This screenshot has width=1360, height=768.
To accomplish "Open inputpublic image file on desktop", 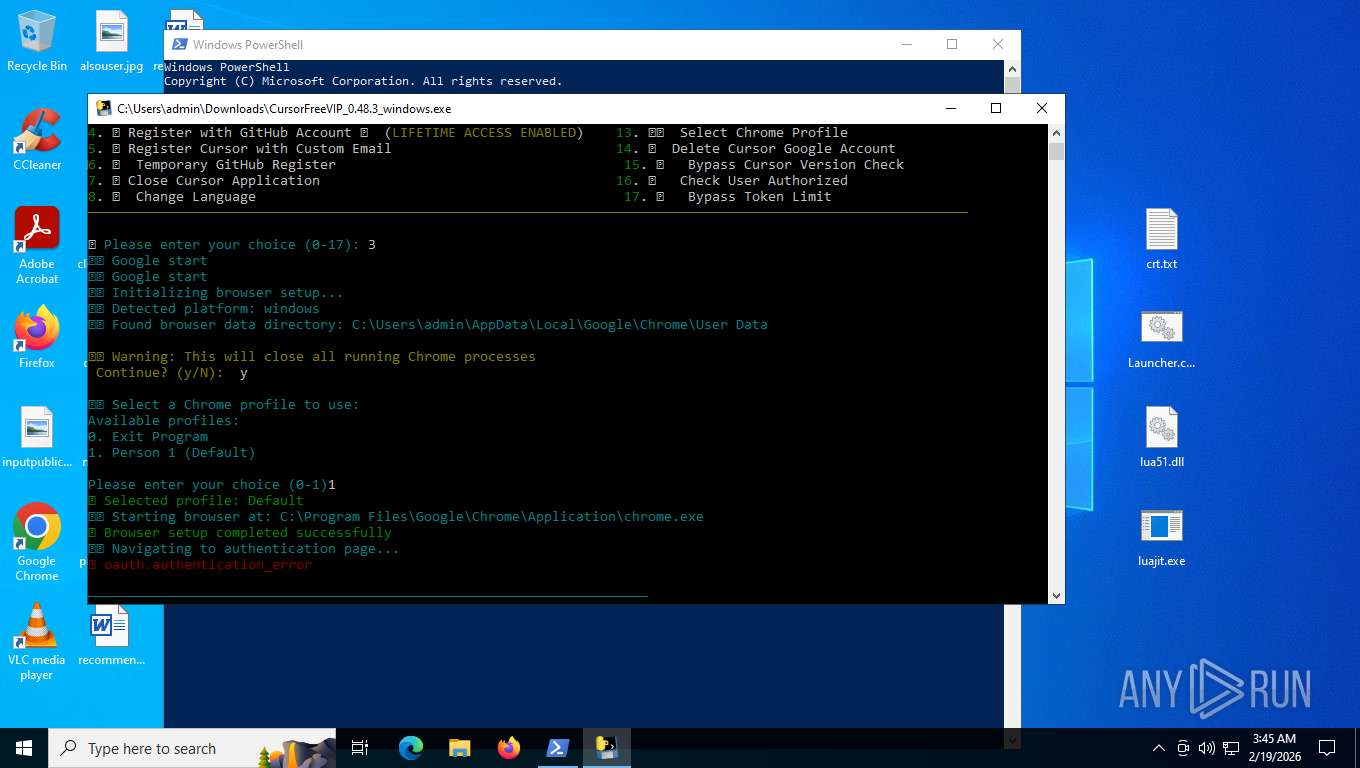I will click(x=37, y=437).
